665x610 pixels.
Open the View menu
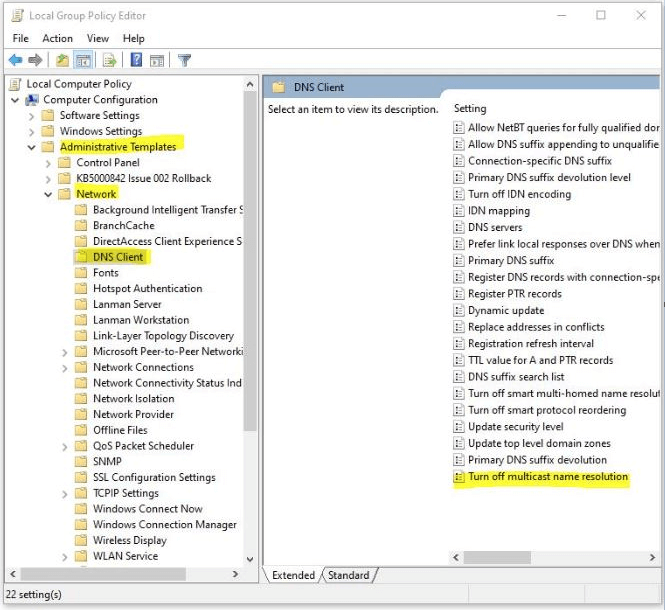pos(98,39)
